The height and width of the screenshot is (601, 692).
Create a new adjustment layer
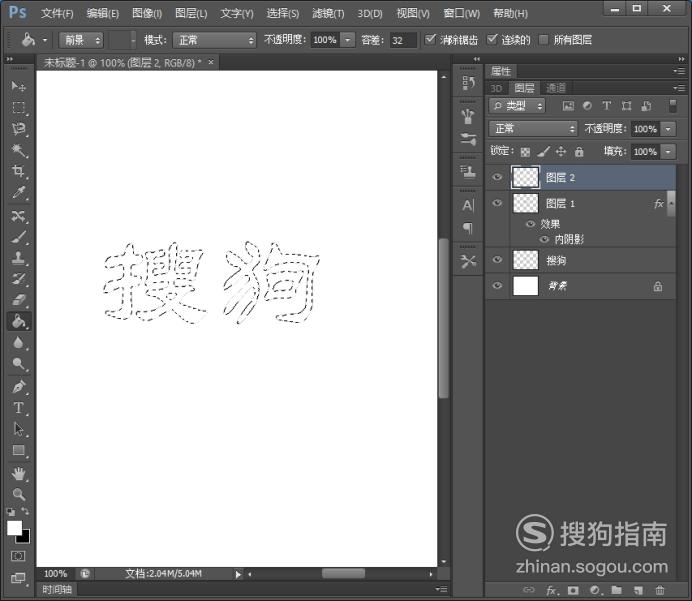pyautogui.click(x=595, y=590)
